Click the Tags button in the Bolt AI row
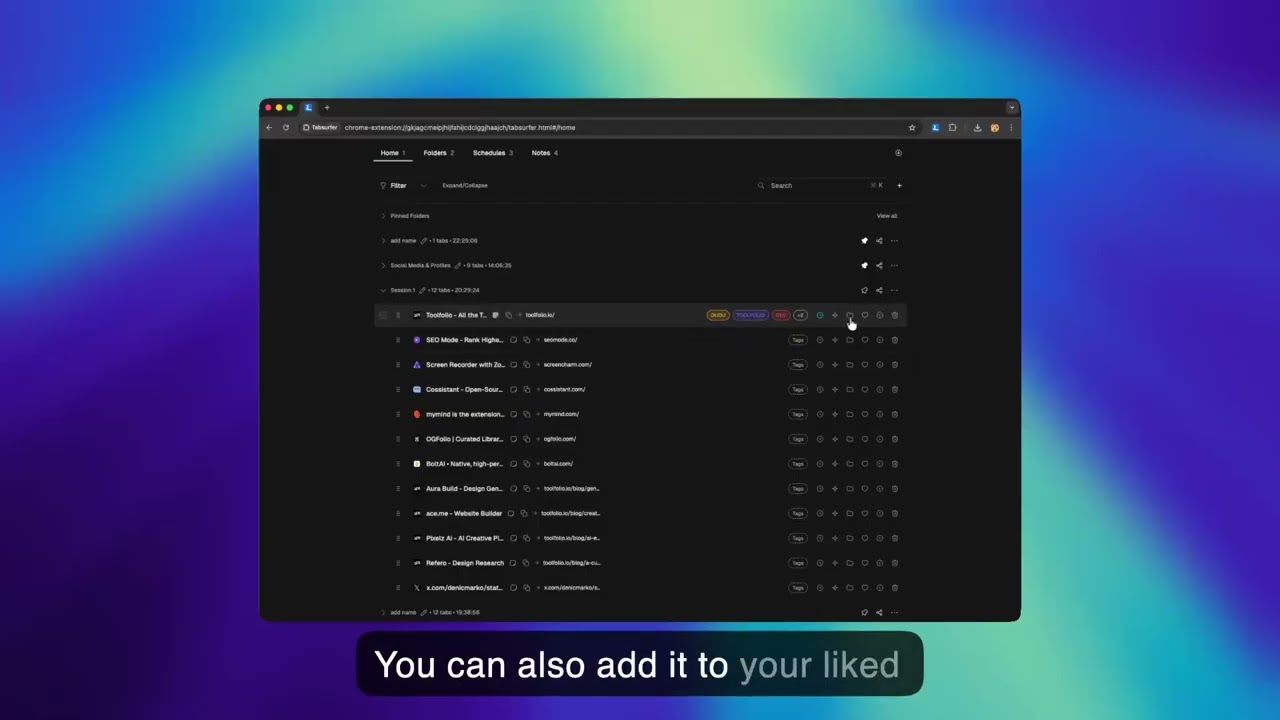The height and width of the screenshot is (720, 1280). tap(798, 464)
